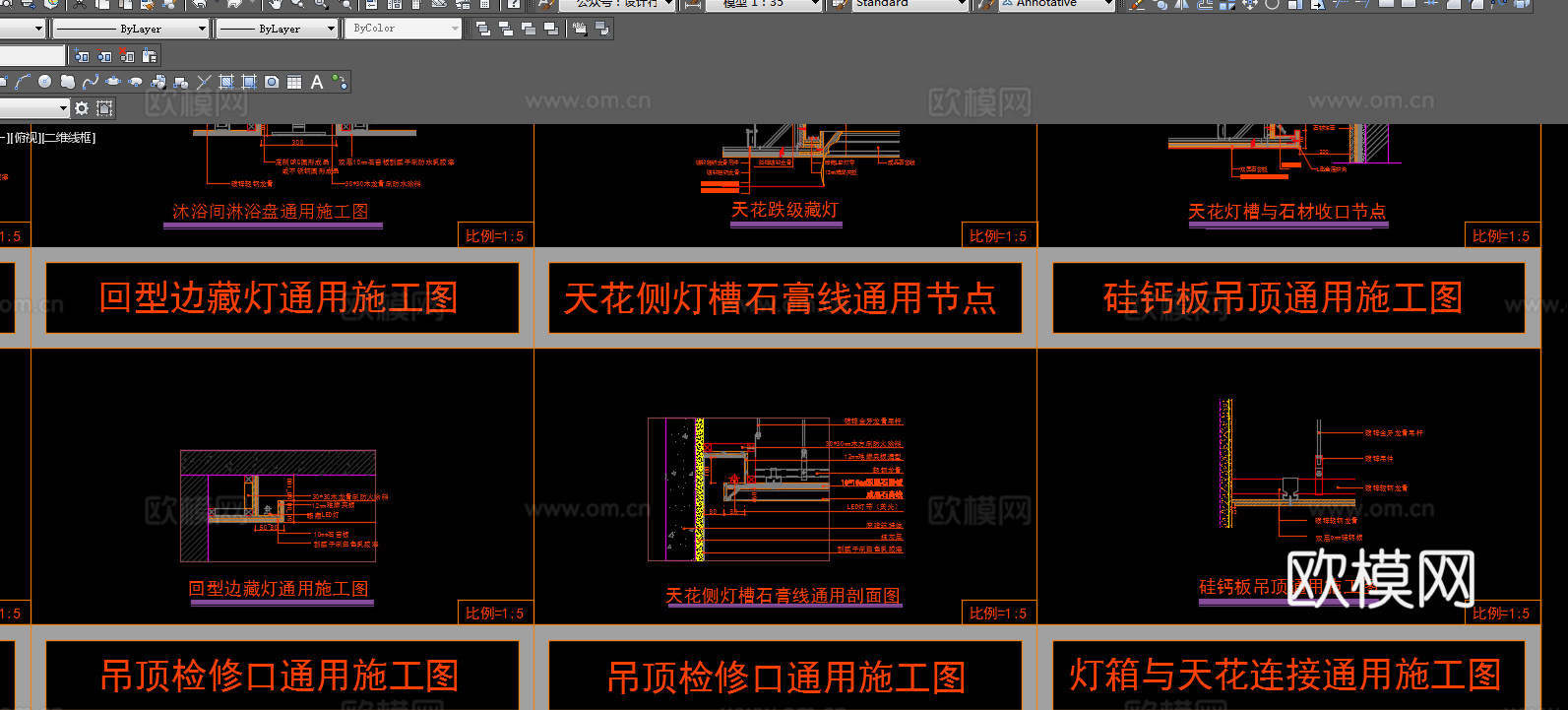Click the fourth icon after the red X icon
The width and height of the screenshot is (1568, 710).
150,56
